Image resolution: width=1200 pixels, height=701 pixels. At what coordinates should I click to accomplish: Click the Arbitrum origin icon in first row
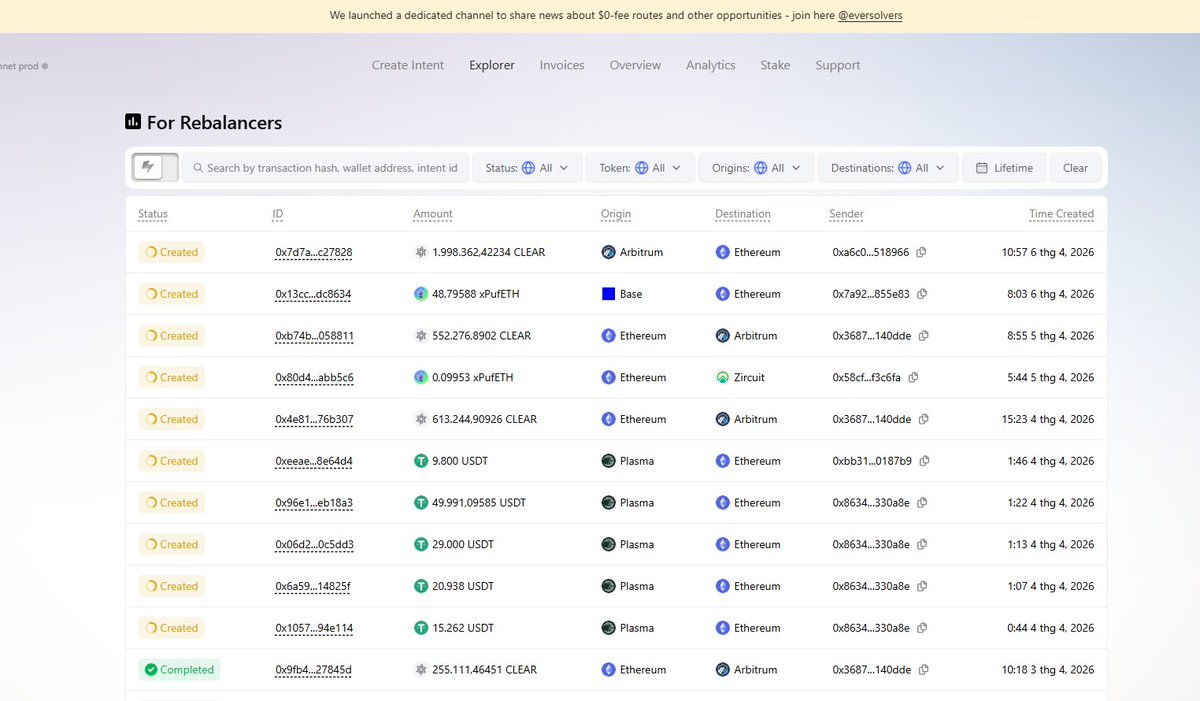608,253
